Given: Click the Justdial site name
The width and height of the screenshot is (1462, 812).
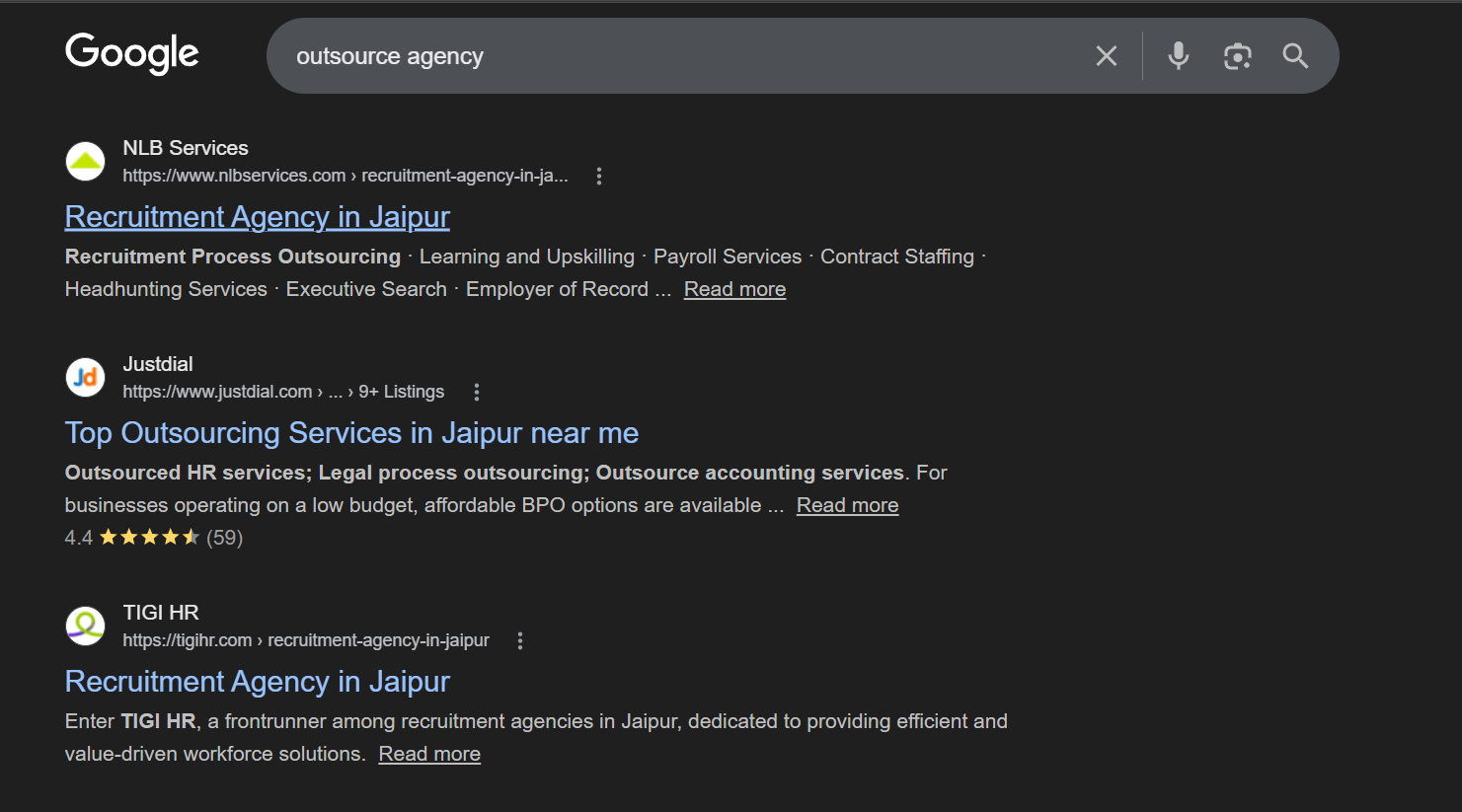Looking at the screenshot, I should pos(158,364).
